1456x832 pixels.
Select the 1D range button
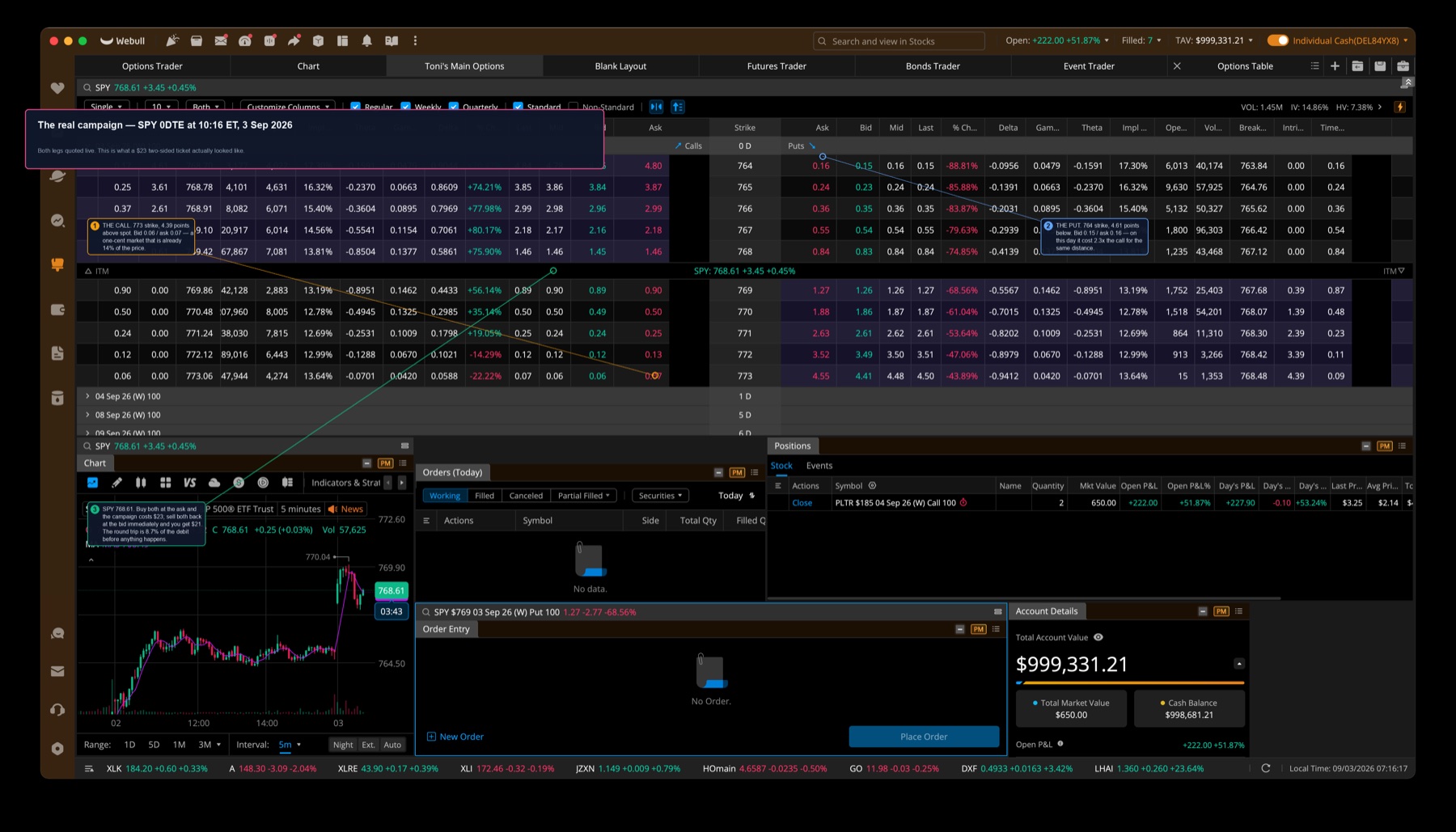[x=129, y=745]
